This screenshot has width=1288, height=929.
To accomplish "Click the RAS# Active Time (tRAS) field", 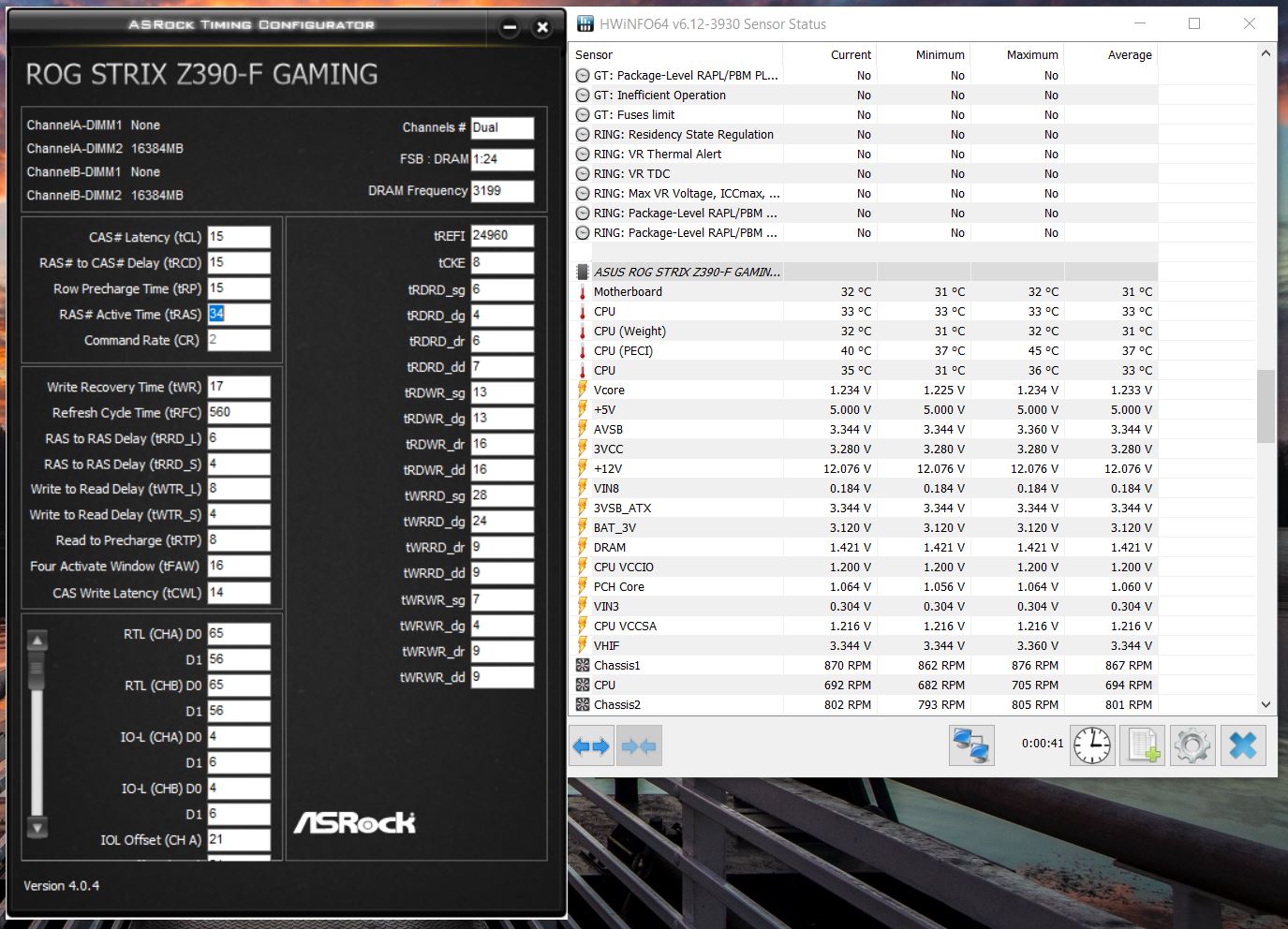I will pos(238,314).
